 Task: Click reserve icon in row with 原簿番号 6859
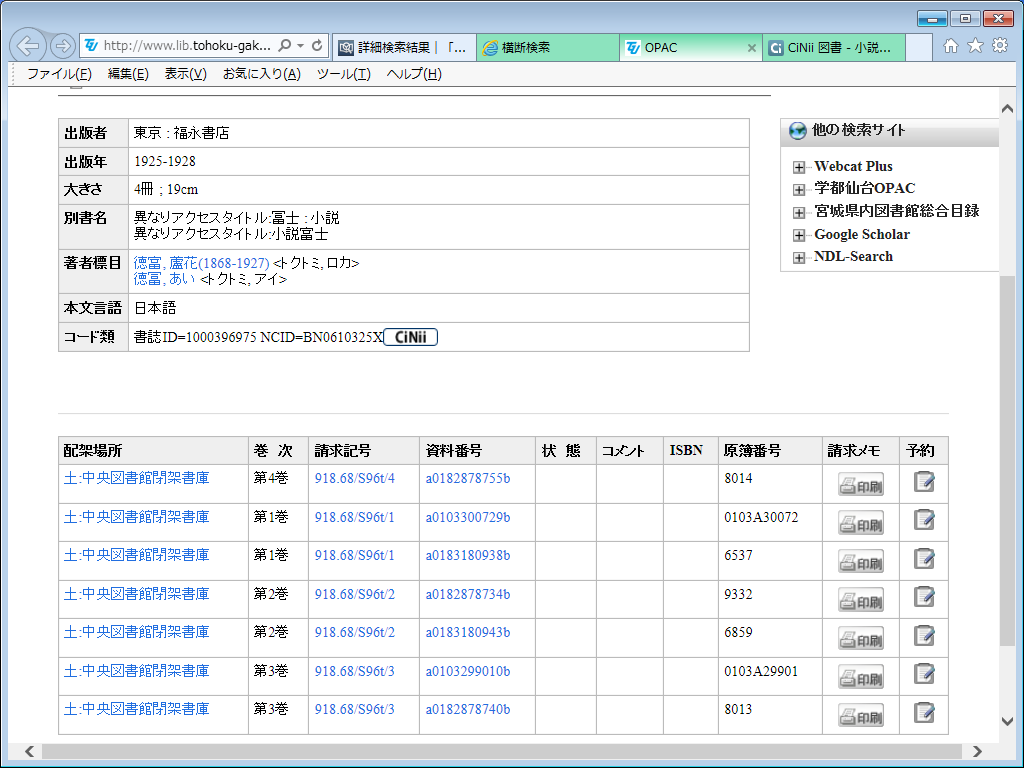pyautogui.click(x=924, y=636)
